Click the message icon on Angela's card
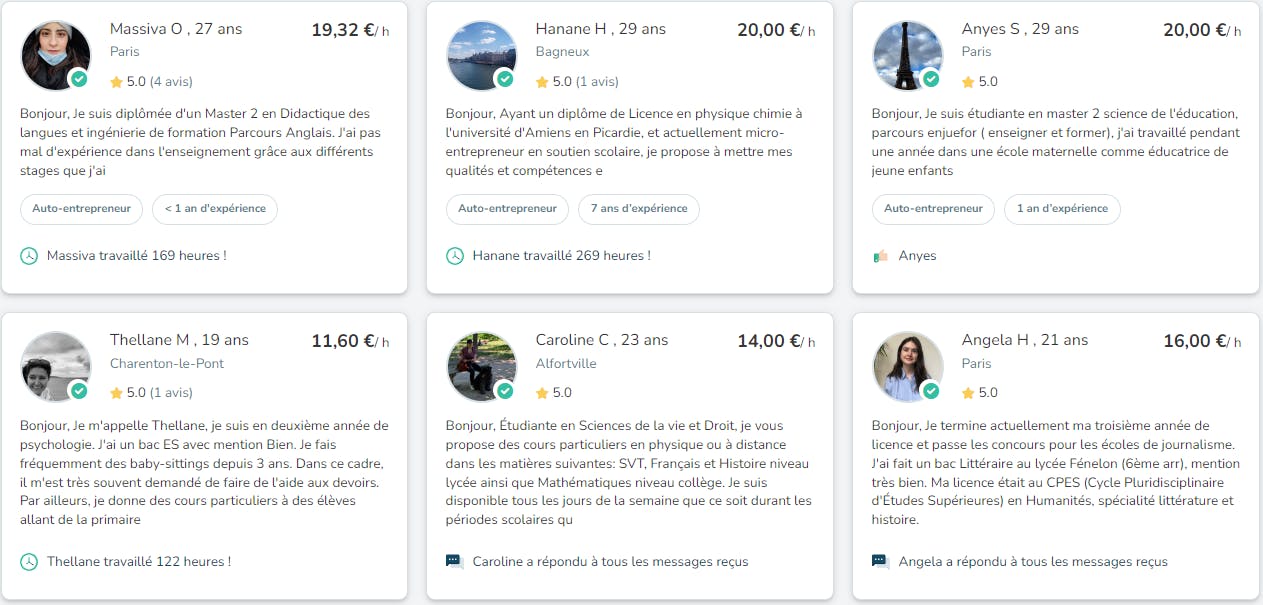The height and width of the screenshot is (605, 1263). pyautogui.click(x=881, y=562)
